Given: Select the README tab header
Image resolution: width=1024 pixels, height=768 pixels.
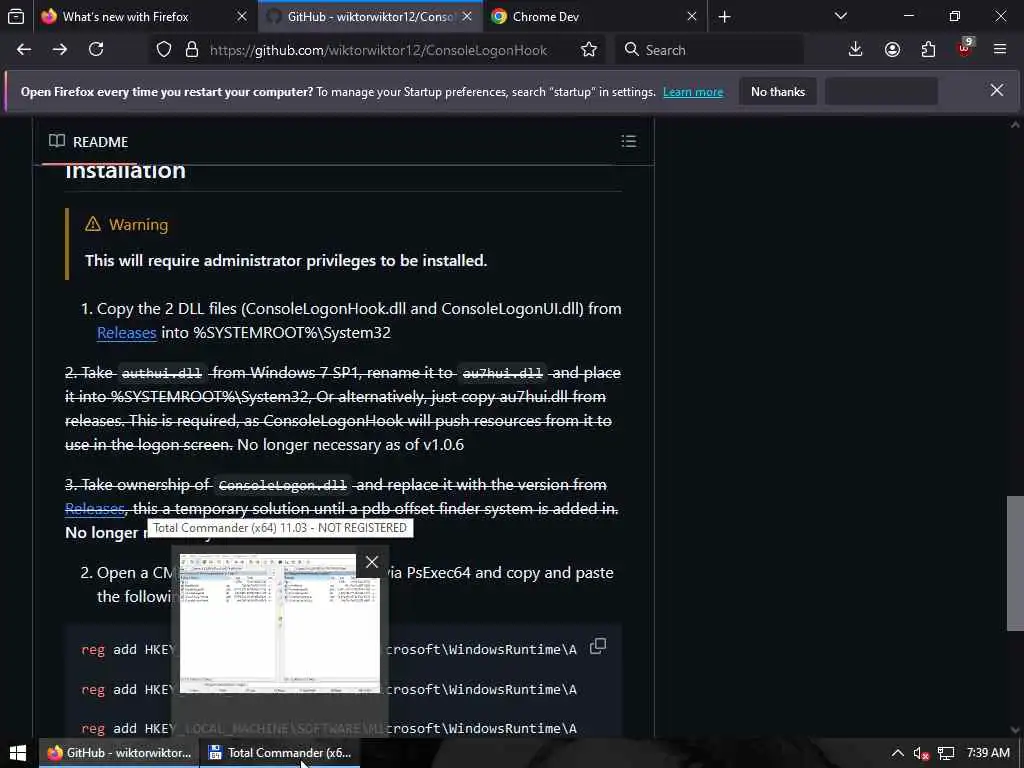Looking at the screenshot, I should 88,142.
